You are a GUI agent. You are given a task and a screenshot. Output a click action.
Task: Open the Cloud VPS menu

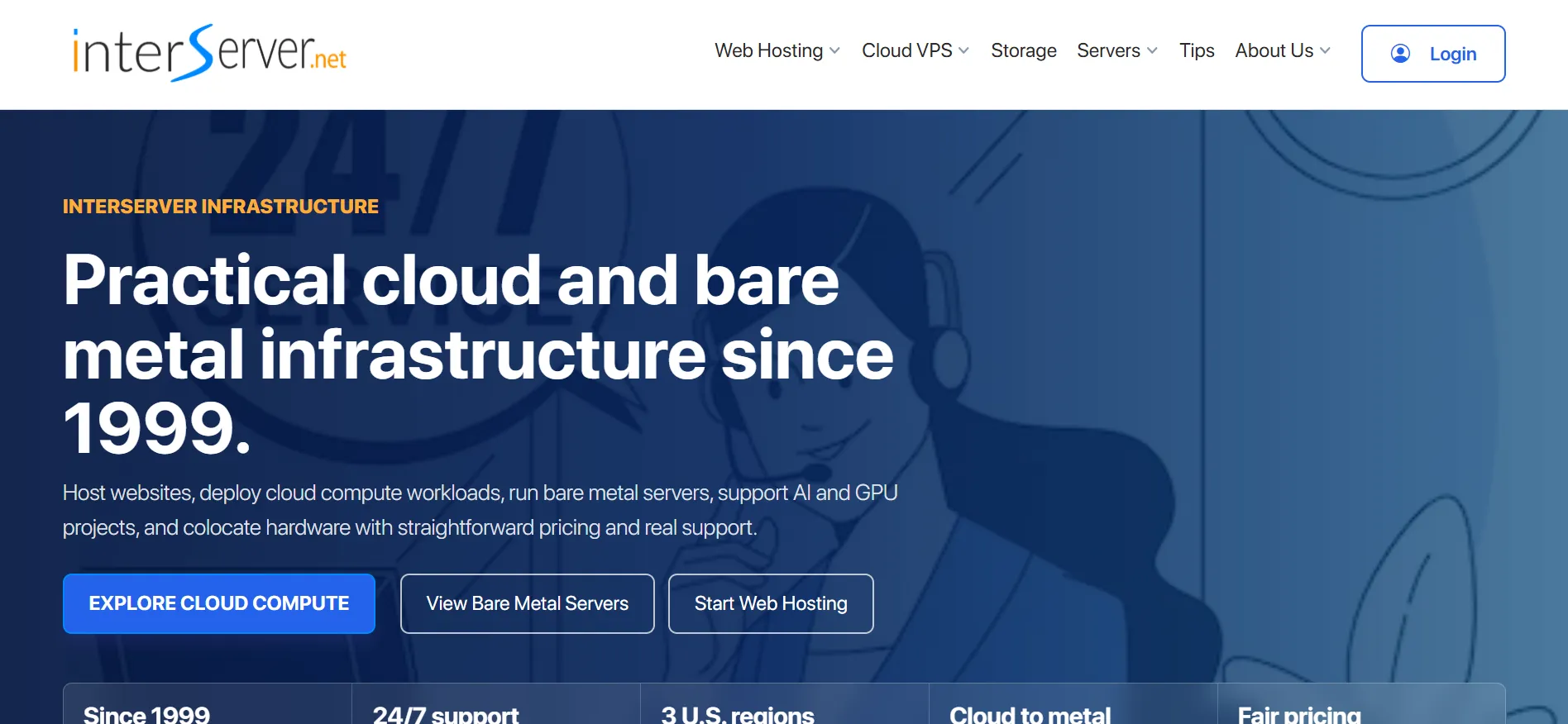915,51
